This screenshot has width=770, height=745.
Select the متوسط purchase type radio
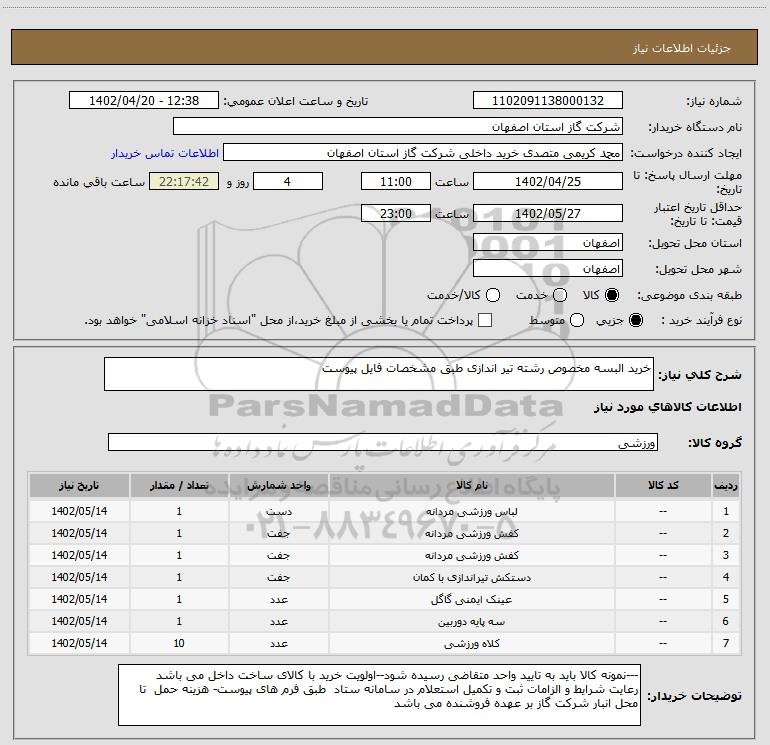point(577,320)
